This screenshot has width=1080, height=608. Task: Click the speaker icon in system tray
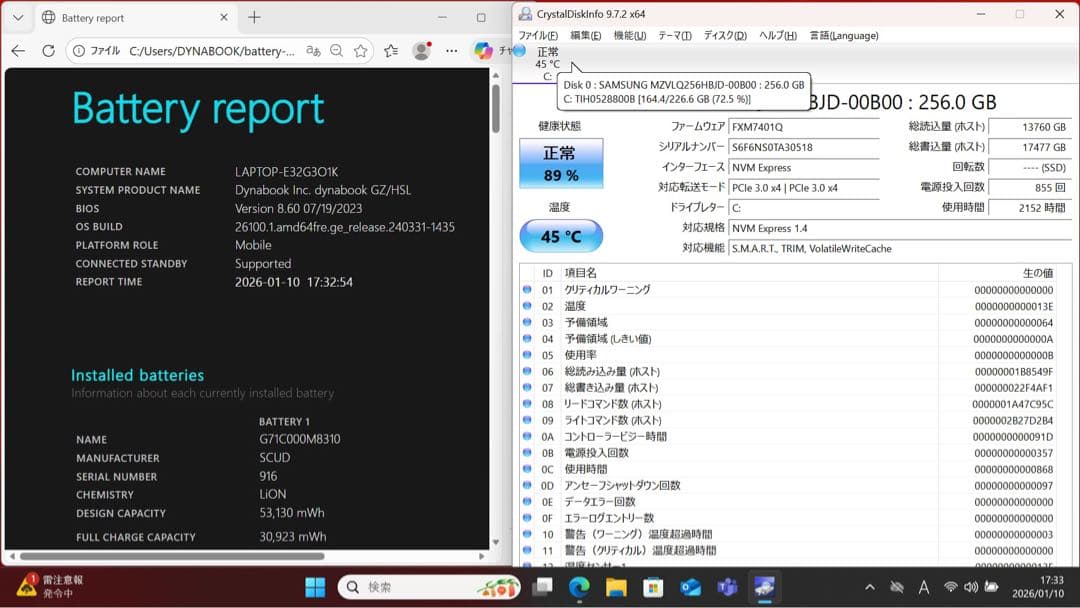[x=971, y=588]
